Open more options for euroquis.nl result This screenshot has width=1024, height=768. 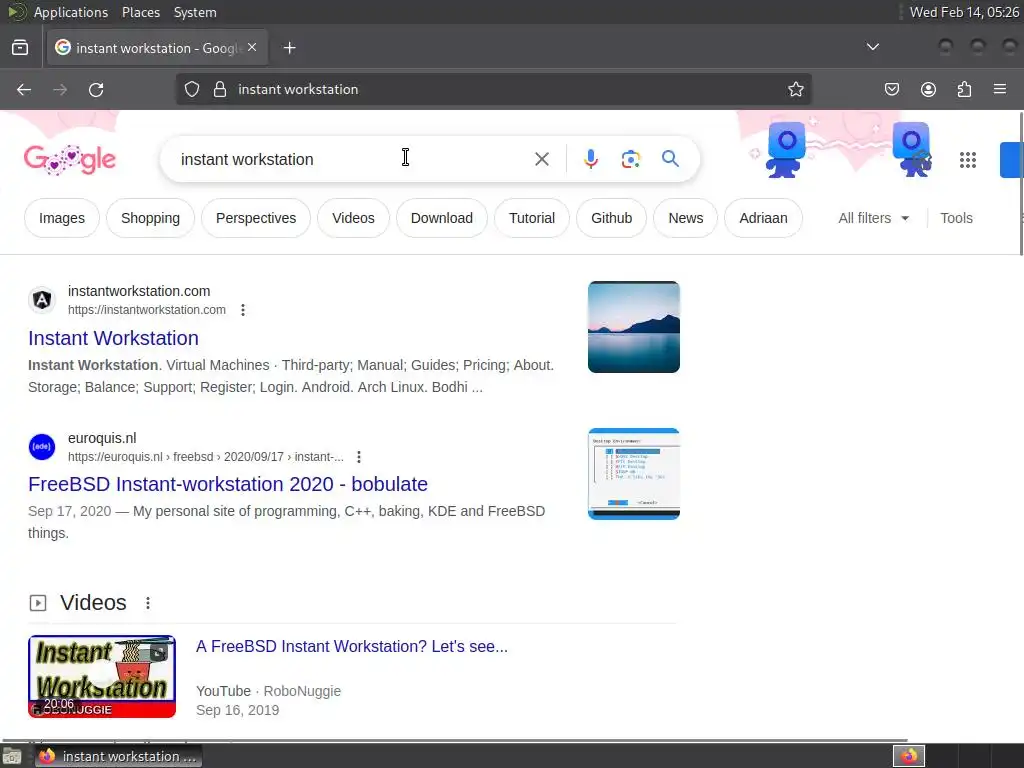pos(359,457)
